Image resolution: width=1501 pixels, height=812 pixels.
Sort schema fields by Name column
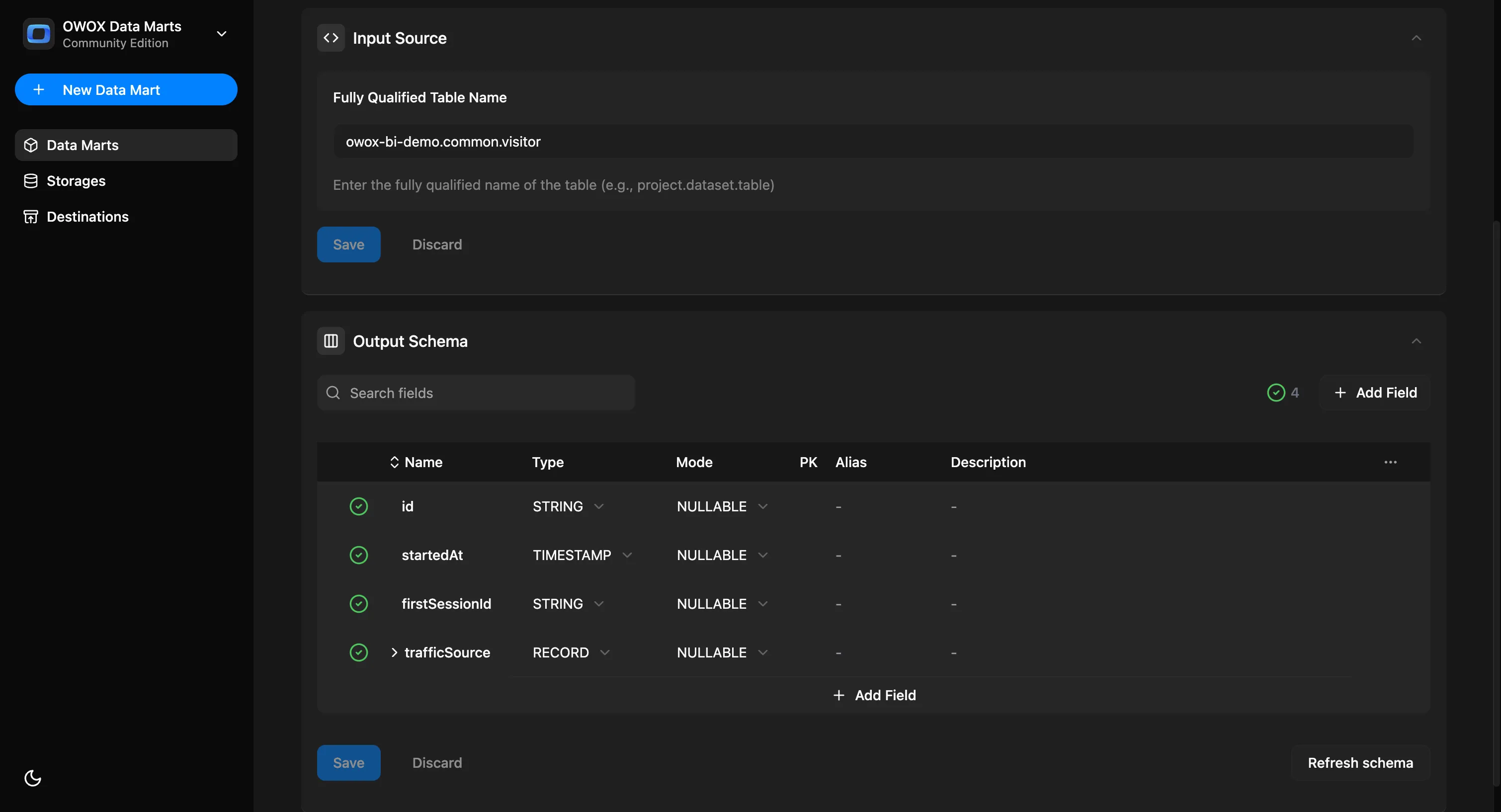tap(394, 462)
